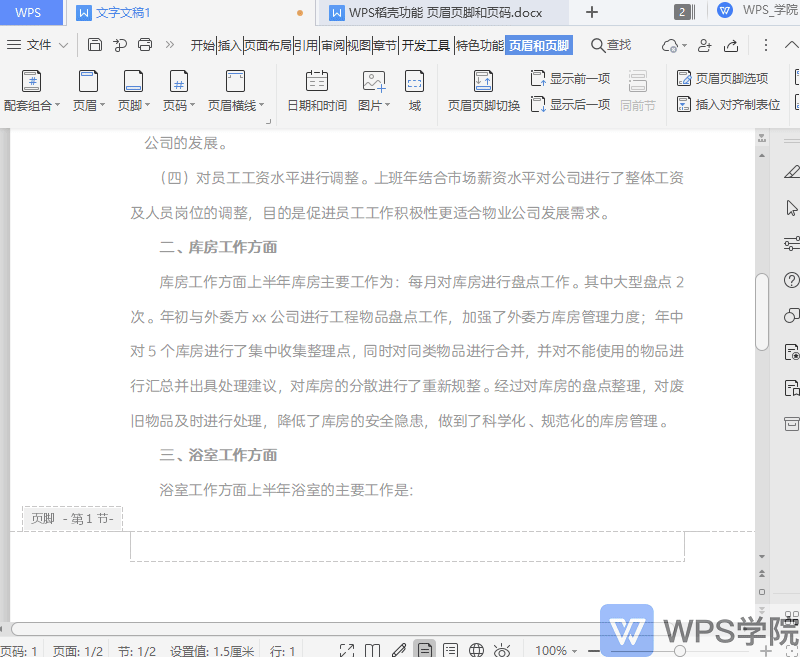Image resolution: width=800 pixels, height=657 pixels.
Task: Open the 配套组合 dropdown
Action: 32,91
